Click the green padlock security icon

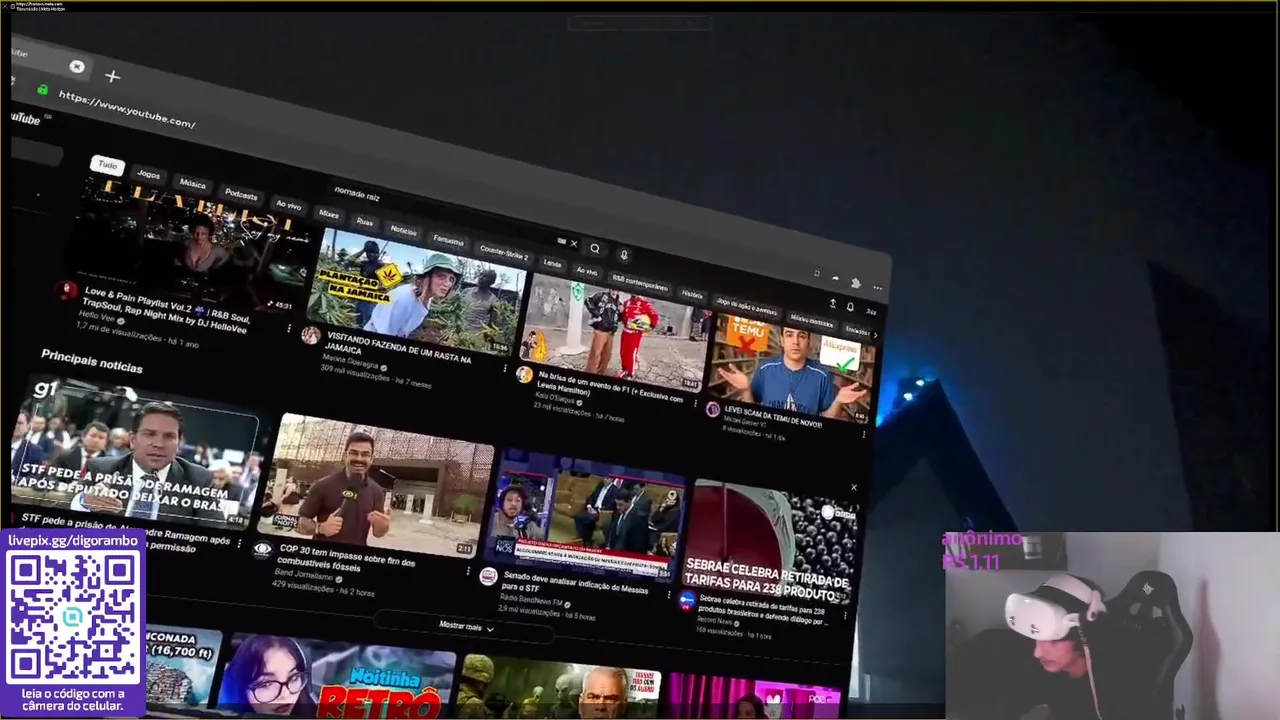[42, 90]
